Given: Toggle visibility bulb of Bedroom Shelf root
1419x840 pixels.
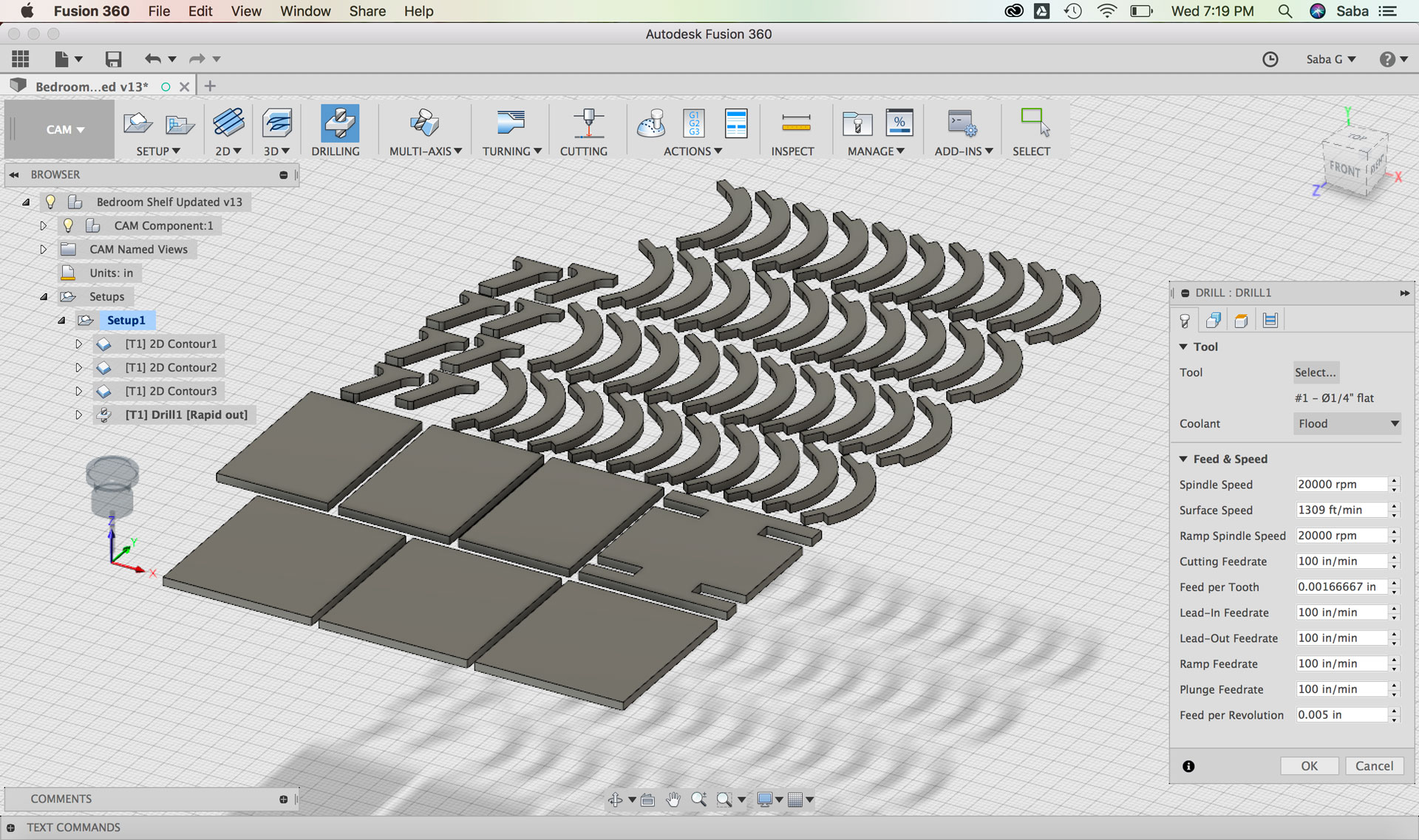Looking at the screenshot, I should 50,202.
